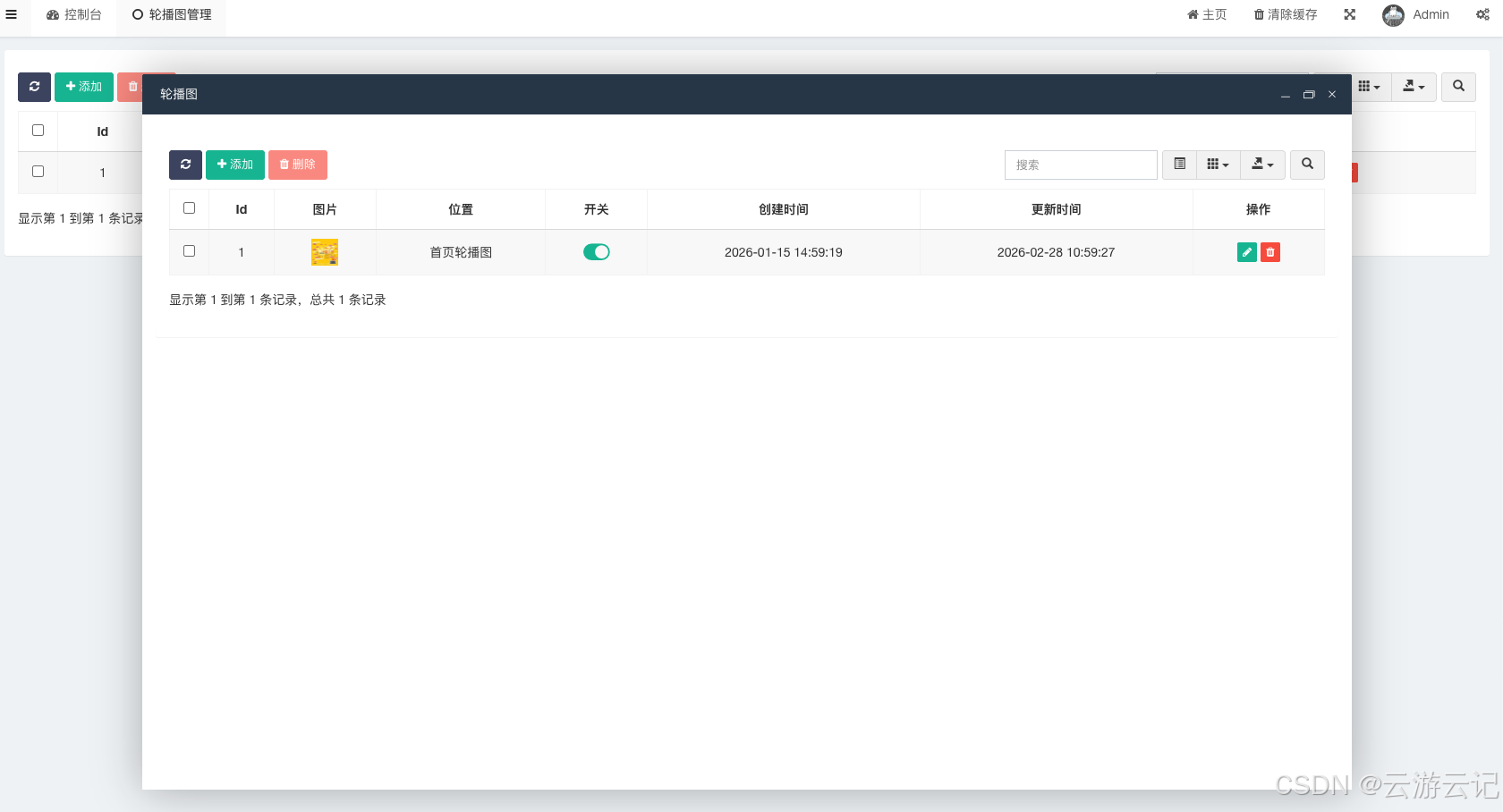Image resolution: width=1503 pixels, height=812 pixels.
Task: Click the 搜索 input field in the dialog
Action: pyautogui.click(x=1081, y=165)
